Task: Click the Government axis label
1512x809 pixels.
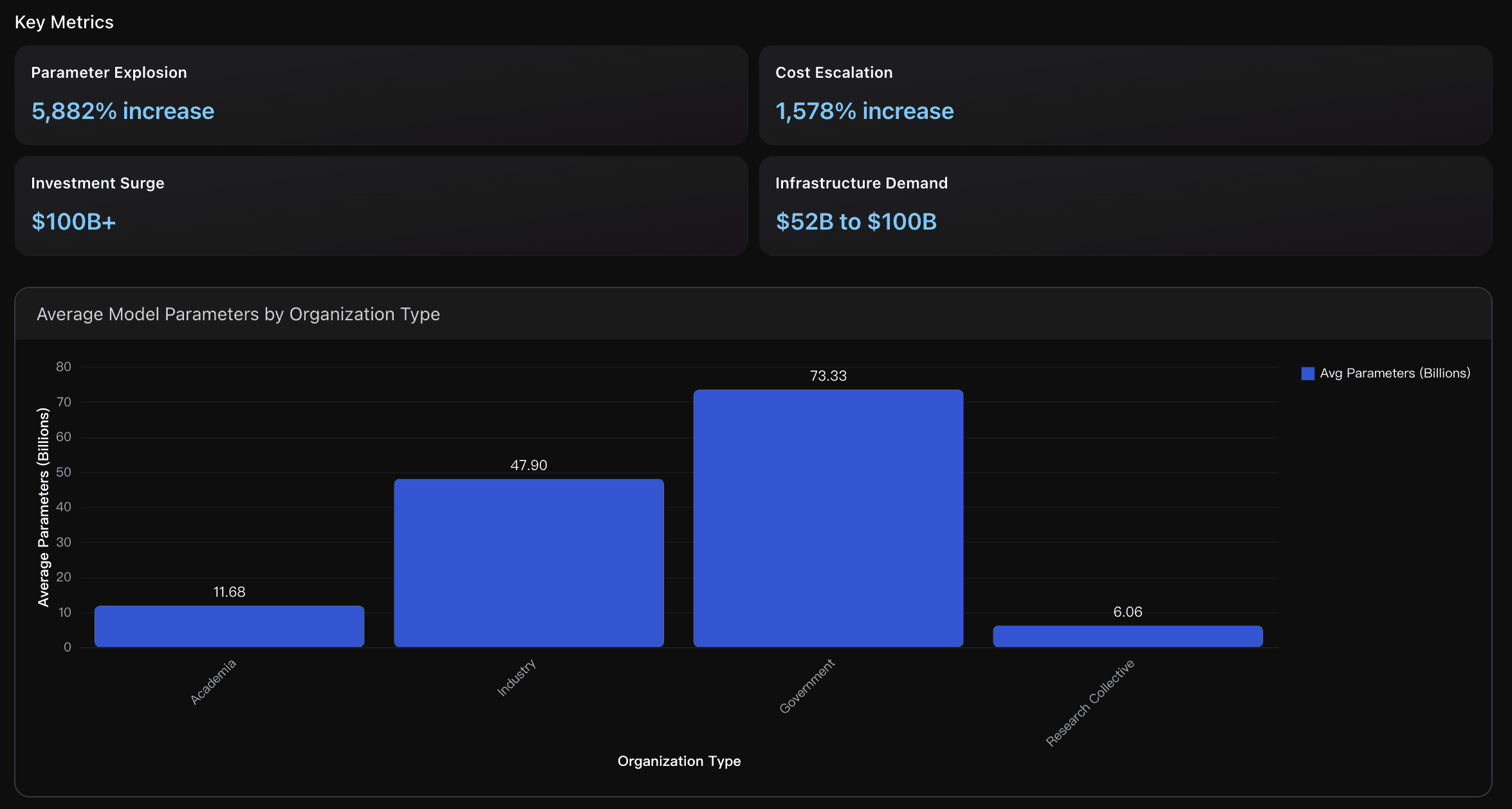Action: click(x=807, y=686)
